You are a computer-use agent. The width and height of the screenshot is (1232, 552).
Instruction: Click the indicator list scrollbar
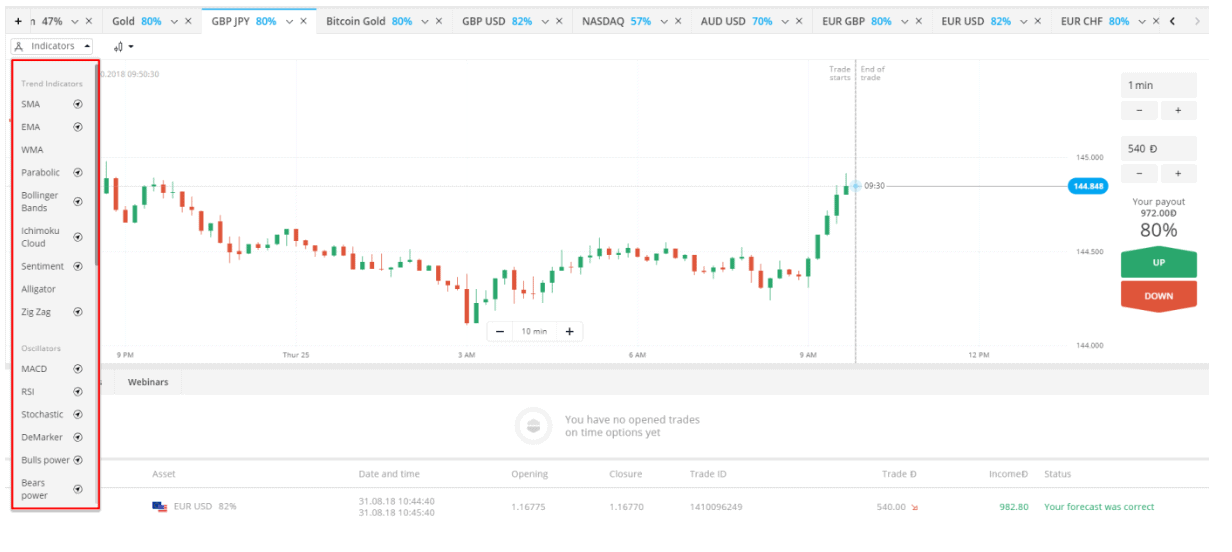(x=96, y=165)
